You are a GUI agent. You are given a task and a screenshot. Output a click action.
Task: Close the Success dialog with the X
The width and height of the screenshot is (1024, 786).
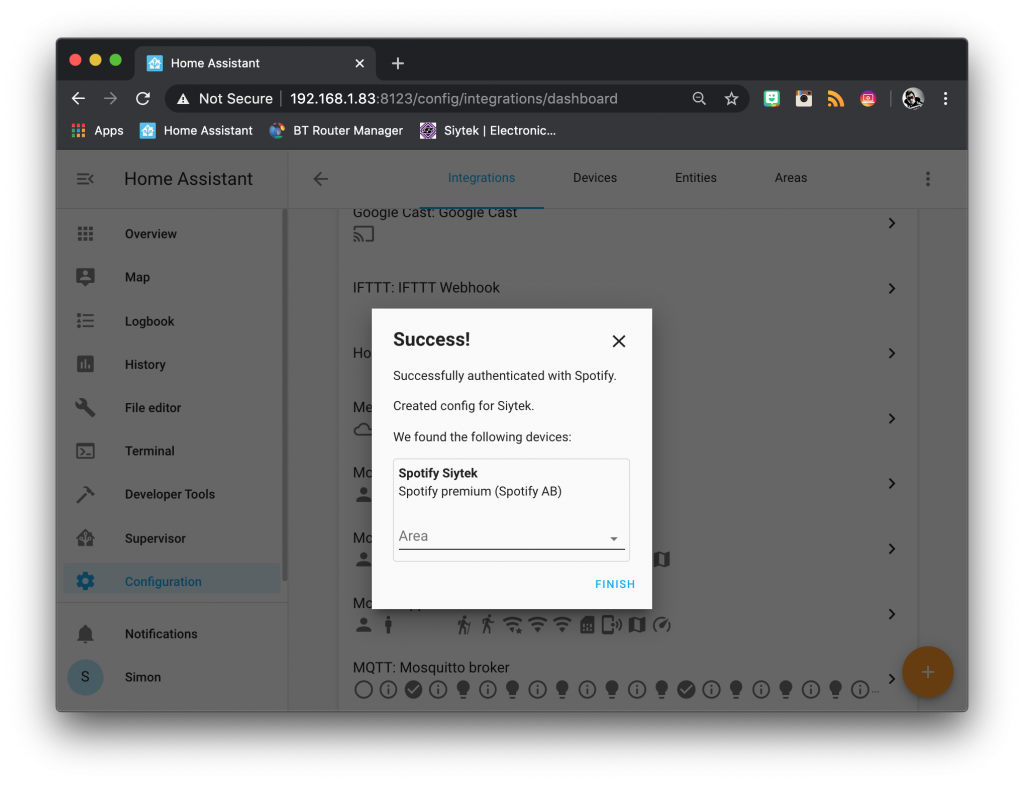[x=618, y=341]
